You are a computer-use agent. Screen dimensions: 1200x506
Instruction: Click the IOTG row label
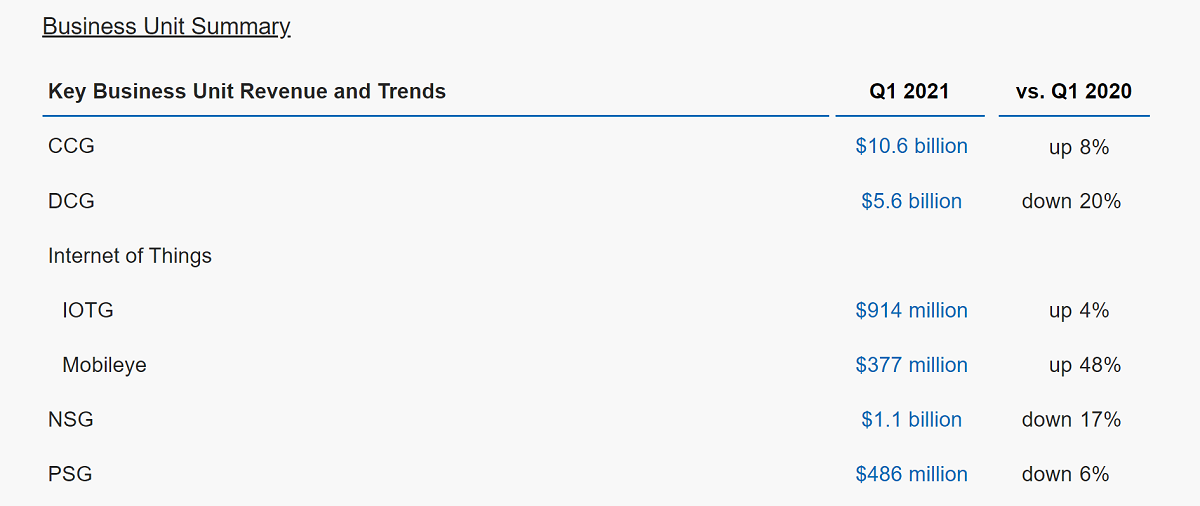click(x=88, y=311)
